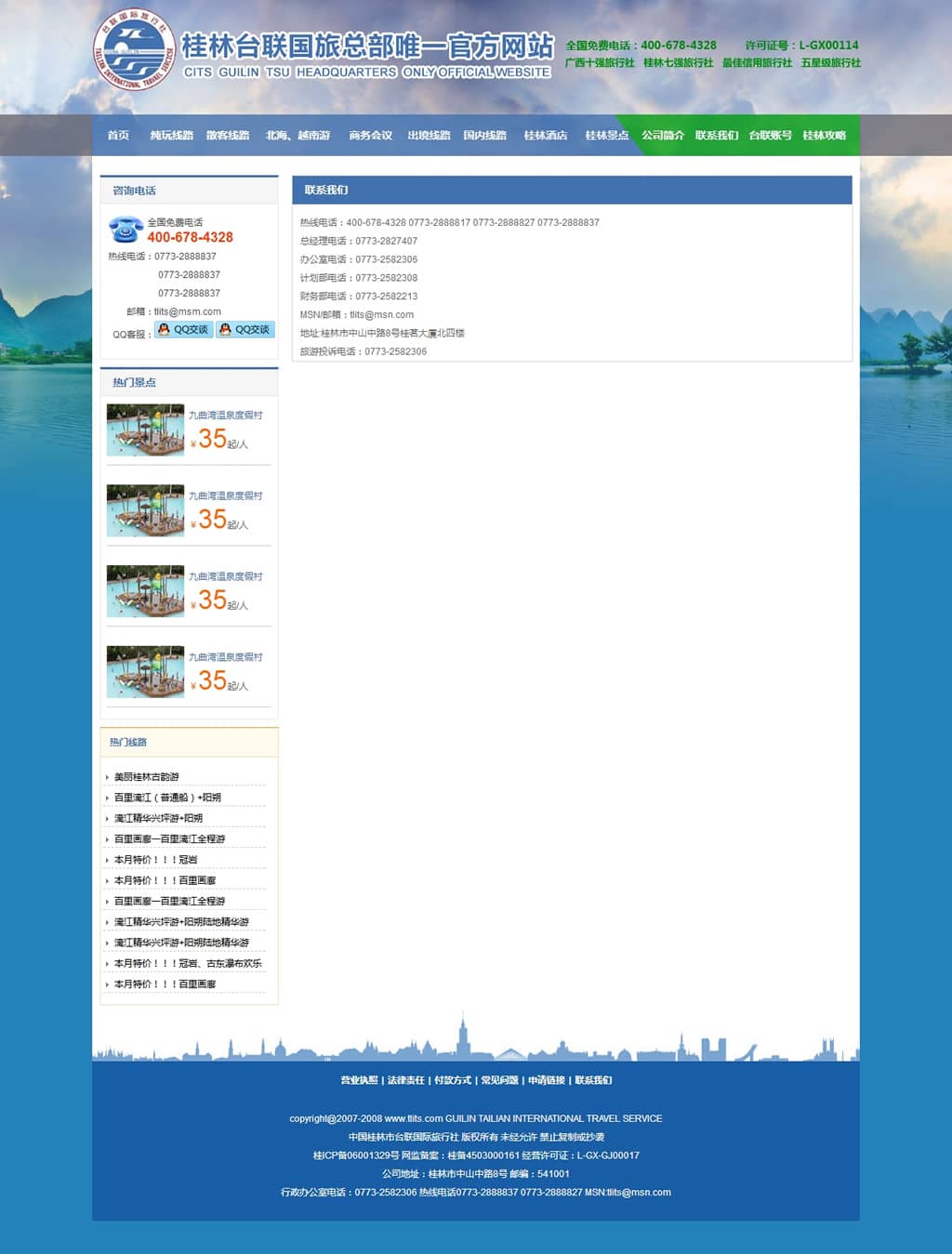Open the 本月特价！！！冠岩、古东瀑布欢乐 route
952x1254 pixels.
(188, 964)
